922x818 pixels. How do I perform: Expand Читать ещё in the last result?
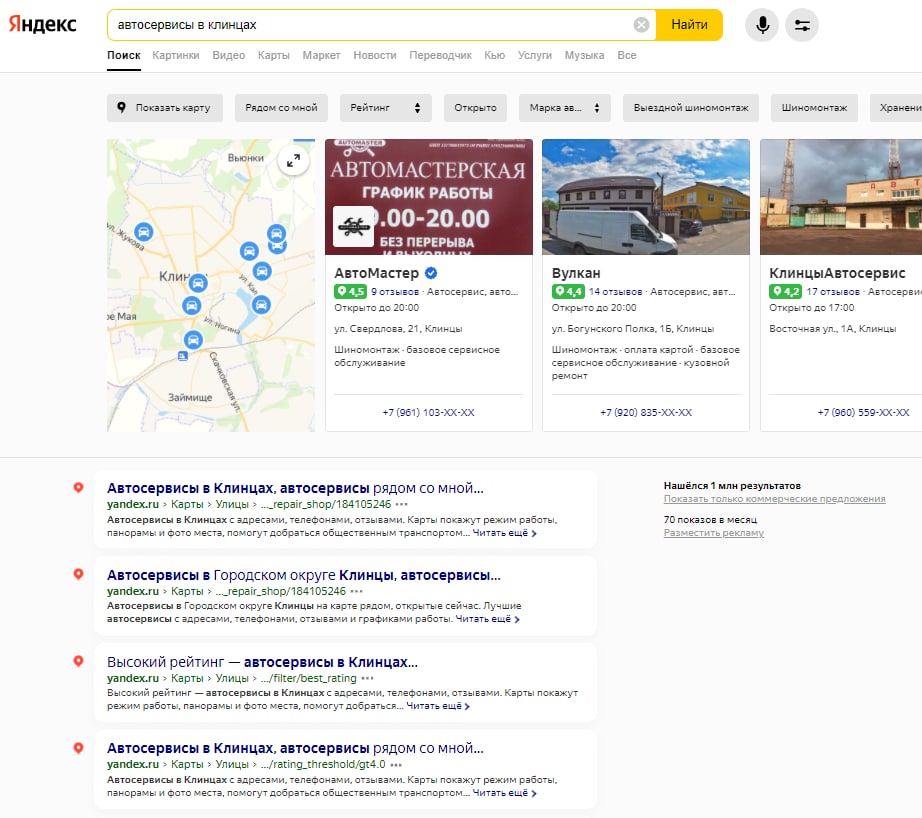505,793
